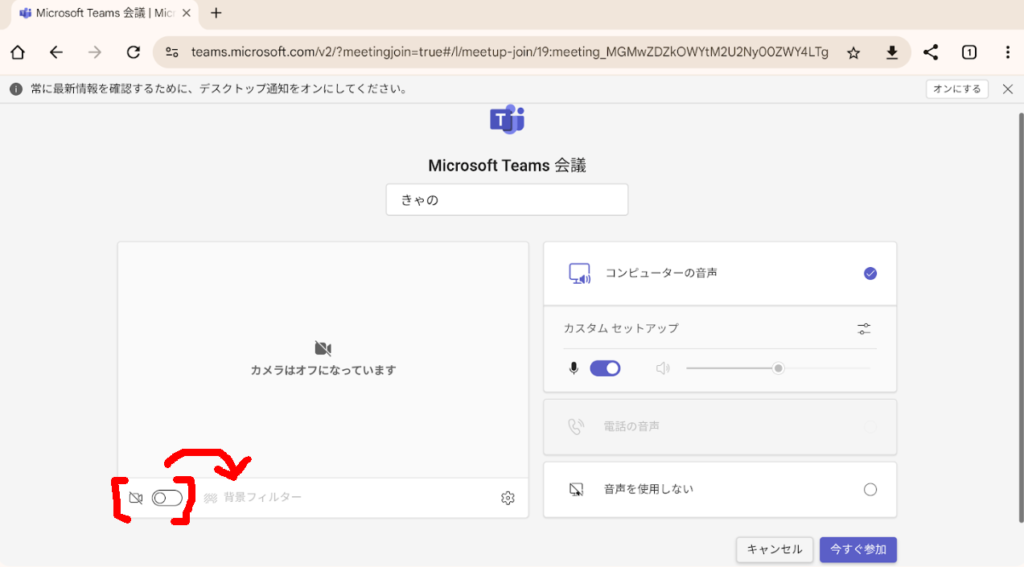Click カメラはオフになっています message

point(323,370)
